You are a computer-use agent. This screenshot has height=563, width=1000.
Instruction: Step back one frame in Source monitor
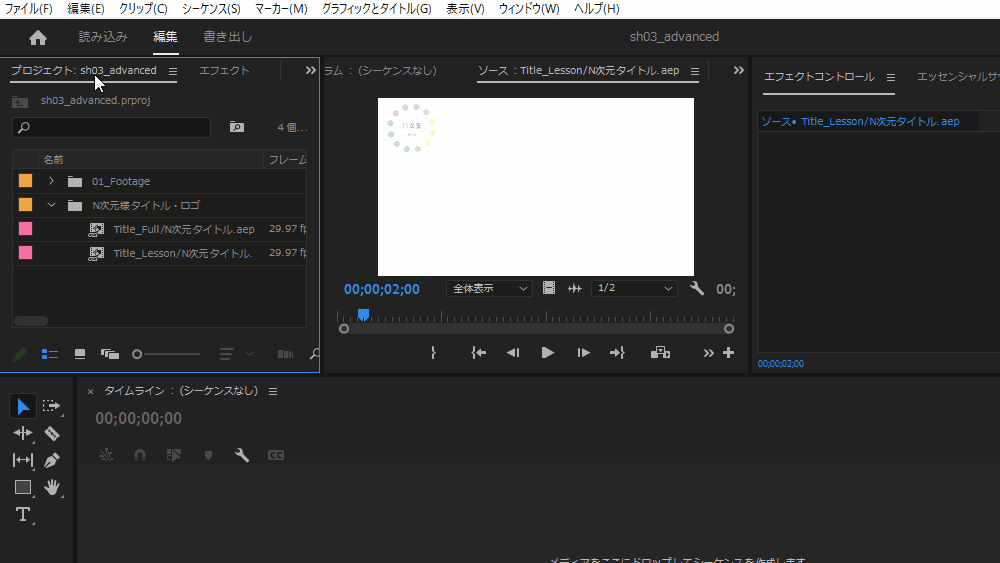coord(513,353)
